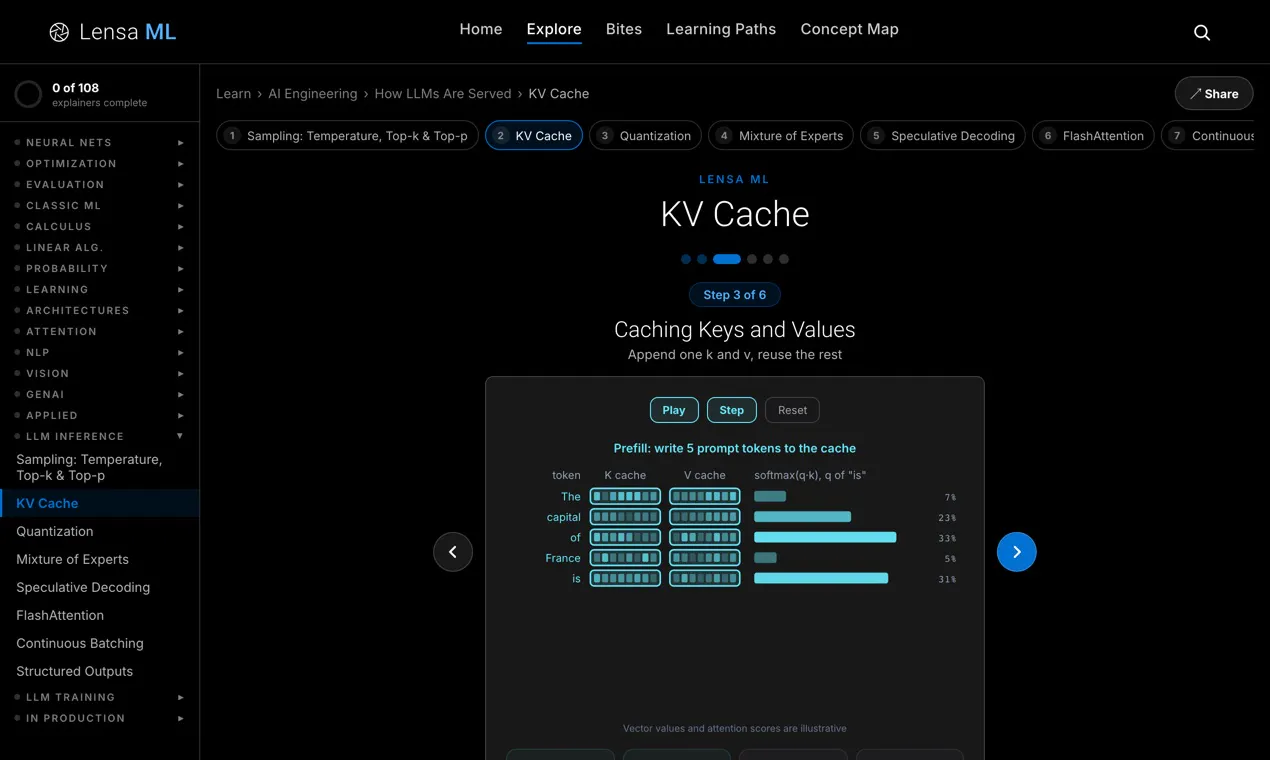The height and width of the screenshot is (760, 1270).
Task: Select the Sampling chip numbered 1
Action: 347,135
